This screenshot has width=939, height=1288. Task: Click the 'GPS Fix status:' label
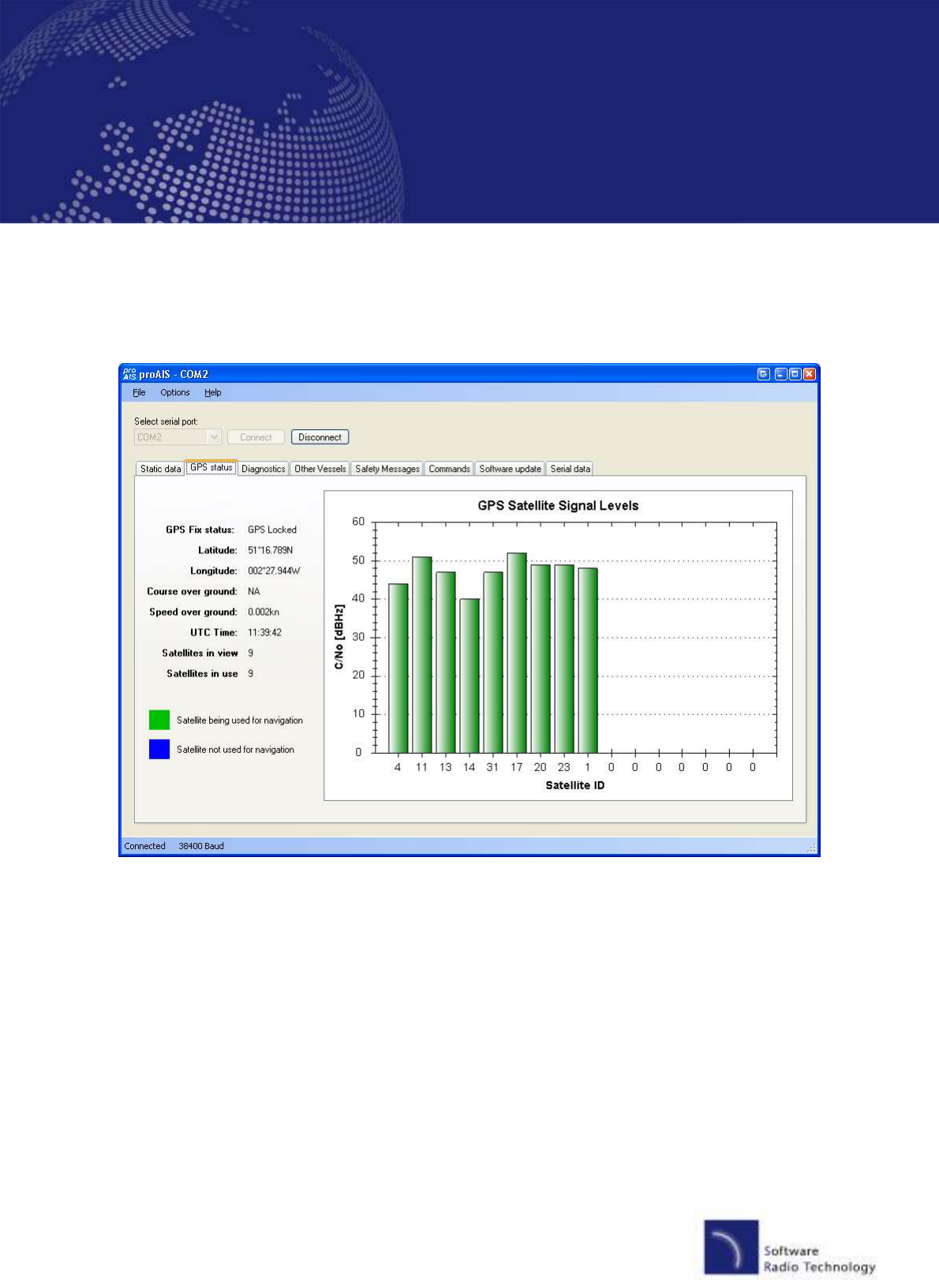point(200,530)
